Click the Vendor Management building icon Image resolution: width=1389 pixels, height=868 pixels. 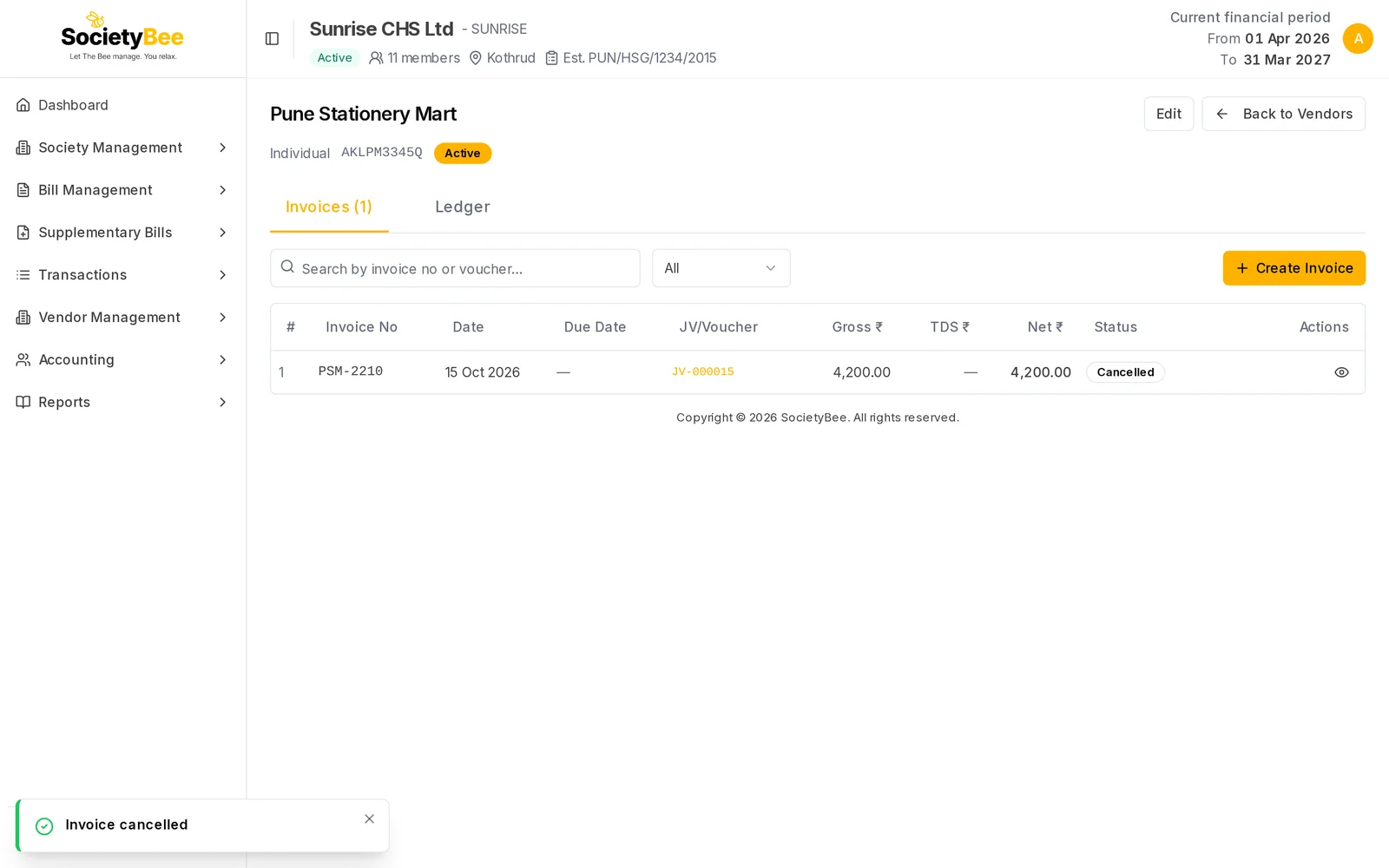pos(23,318)
